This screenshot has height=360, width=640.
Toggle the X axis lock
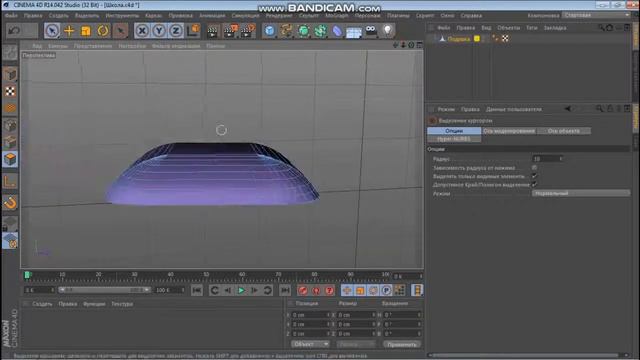click(x=142, y=31)
